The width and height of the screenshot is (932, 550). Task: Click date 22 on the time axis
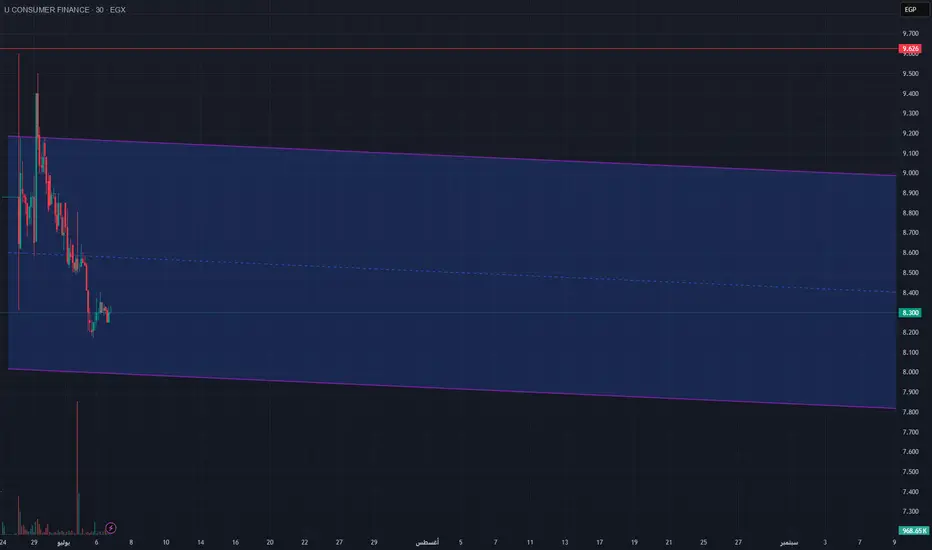304,542
